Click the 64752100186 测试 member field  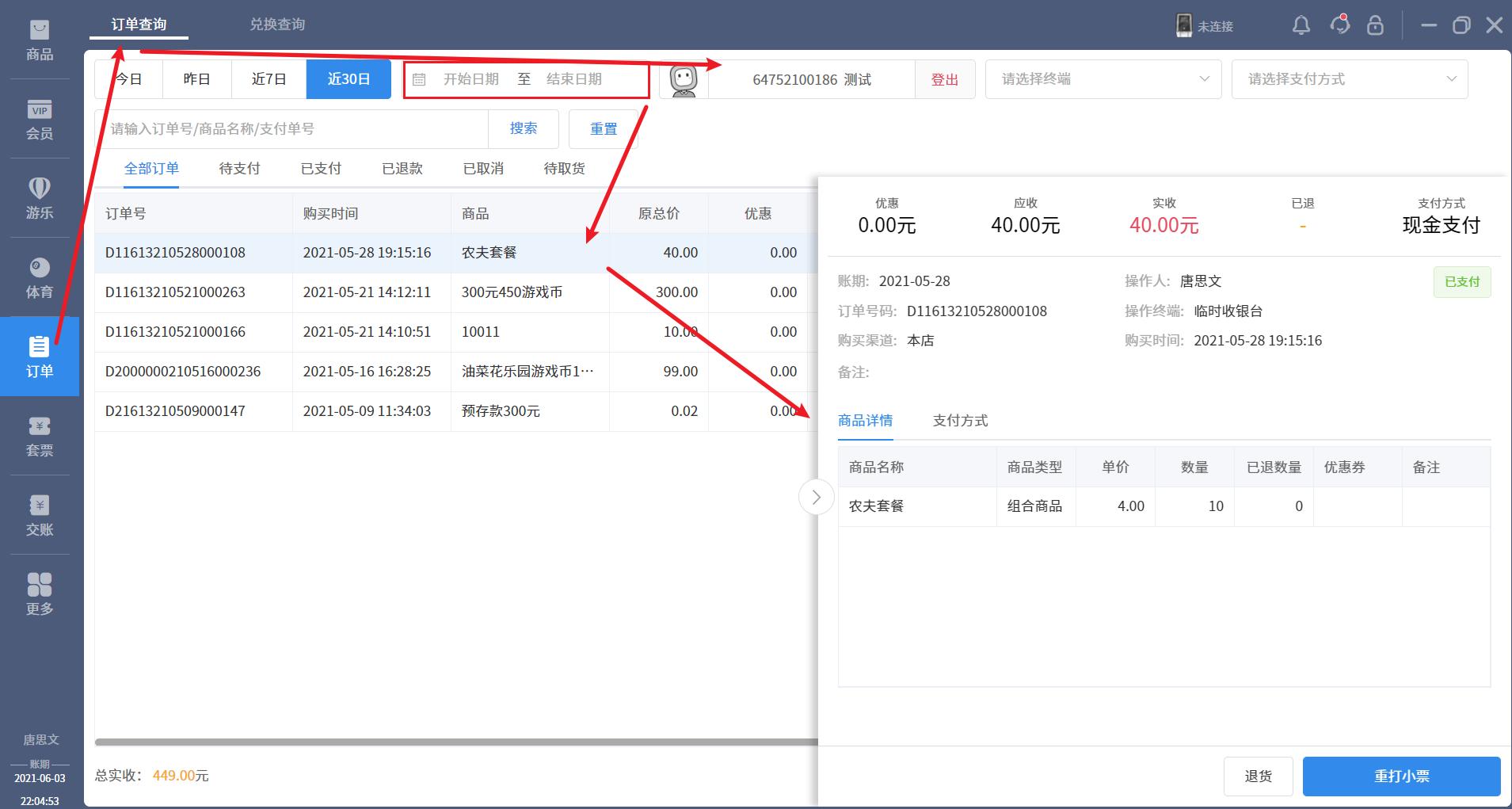[812, 80]
